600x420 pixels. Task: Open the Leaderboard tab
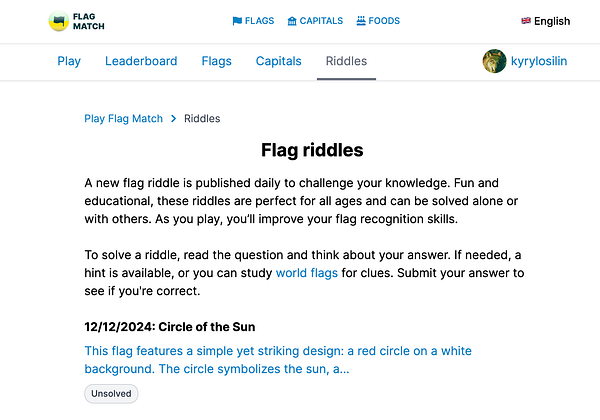pyautogui.click(x=141, y=61)
